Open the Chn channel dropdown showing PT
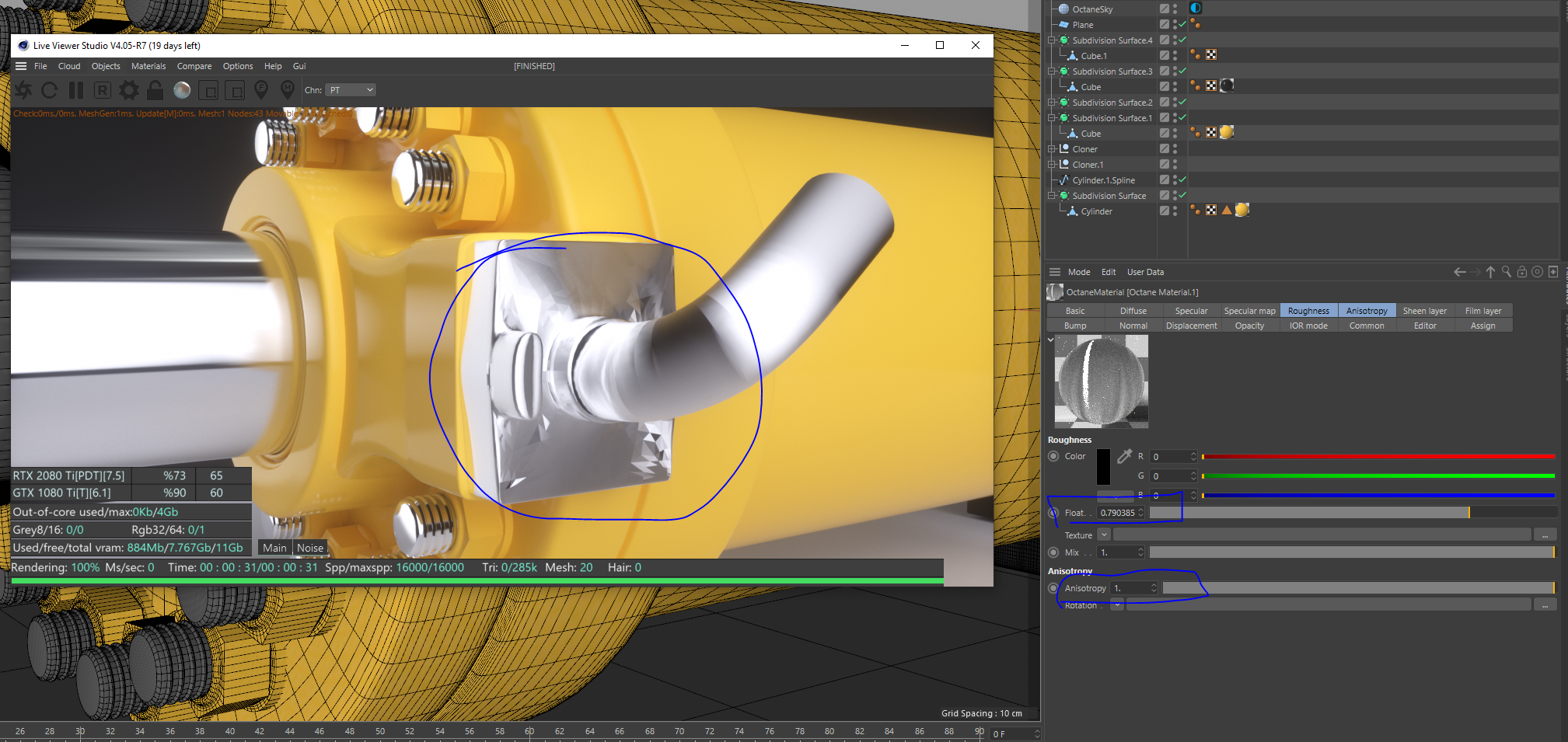The height and width of the screenshot is (742, 1568). click(351, 90)
